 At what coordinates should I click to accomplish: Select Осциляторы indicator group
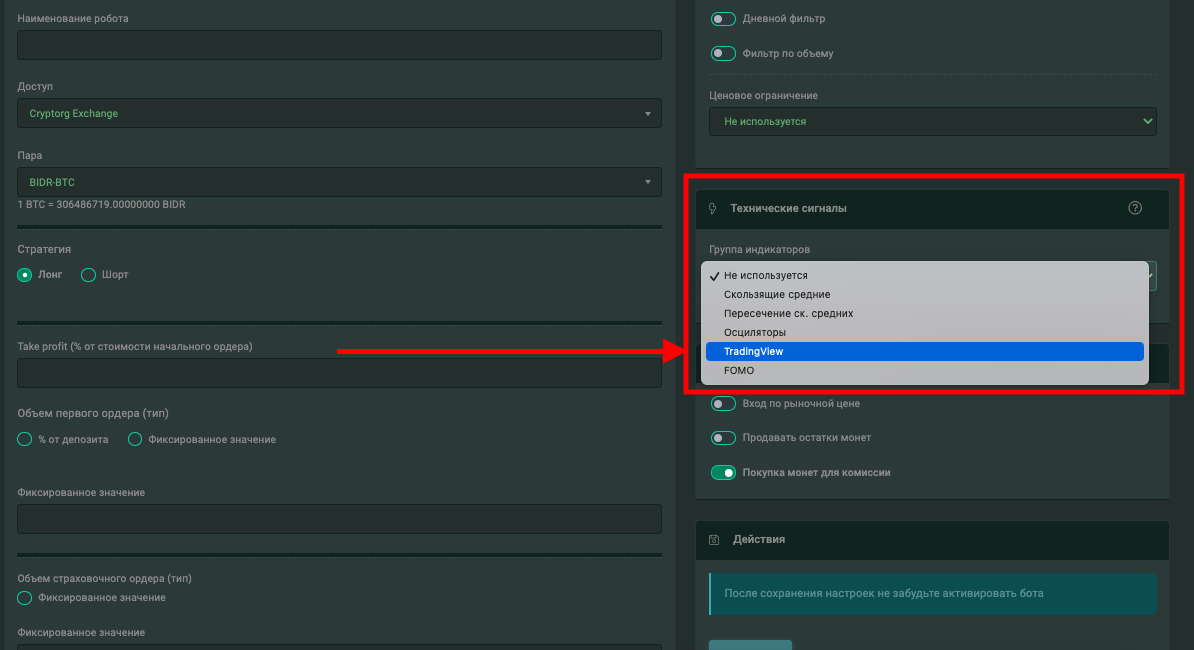755,332
